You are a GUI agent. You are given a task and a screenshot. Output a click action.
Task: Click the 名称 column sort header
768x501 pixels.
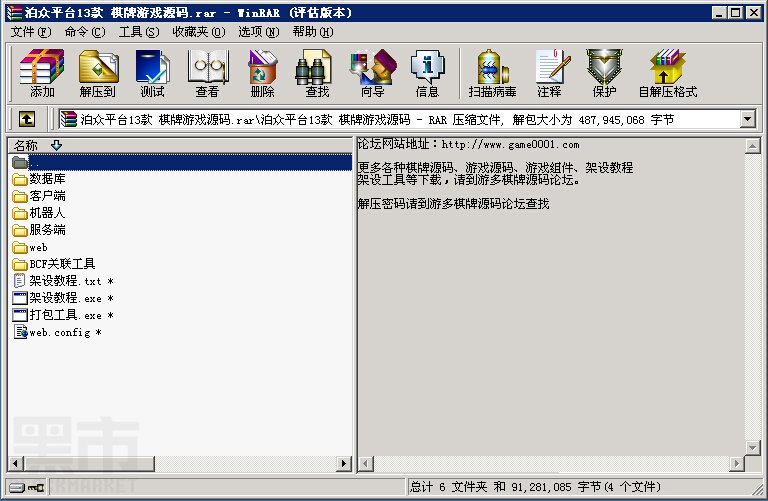pyautogui.click(x=180, y=145)
